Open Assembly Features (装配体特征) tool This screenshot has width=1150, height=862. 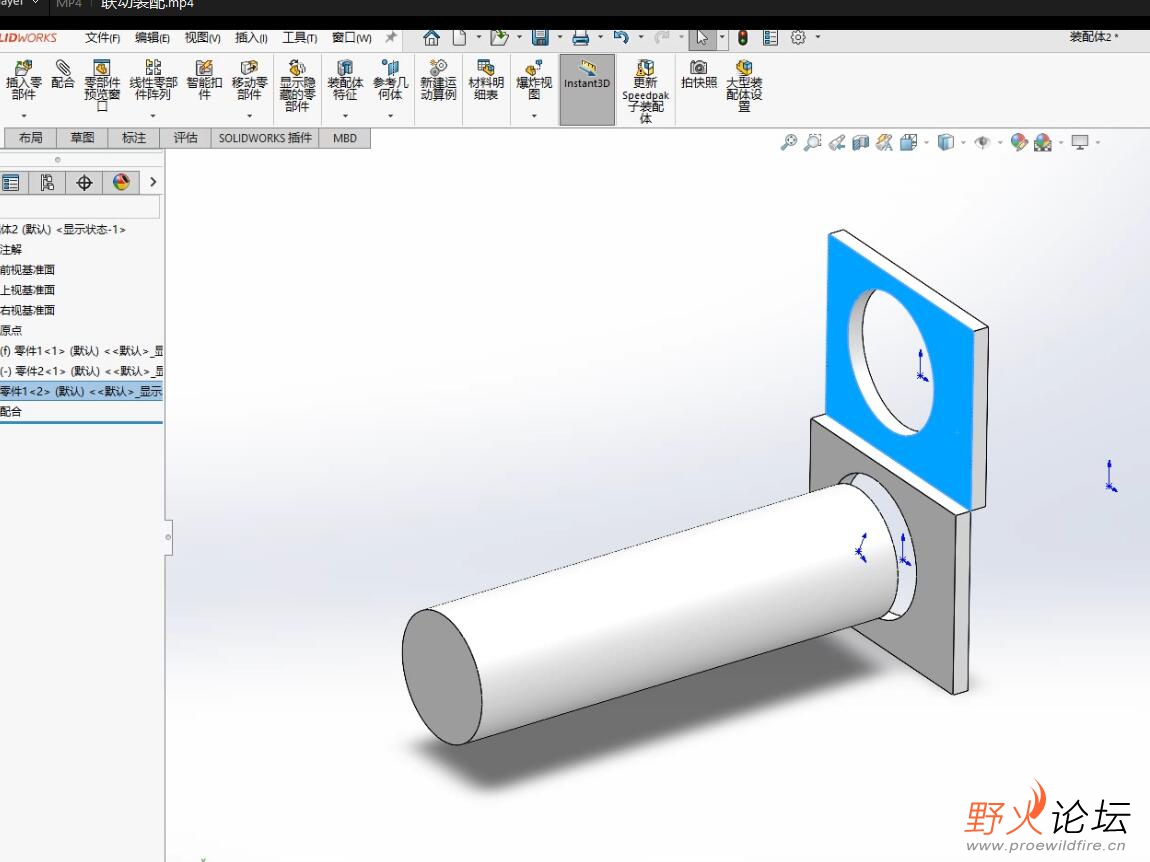coord(345,80)
